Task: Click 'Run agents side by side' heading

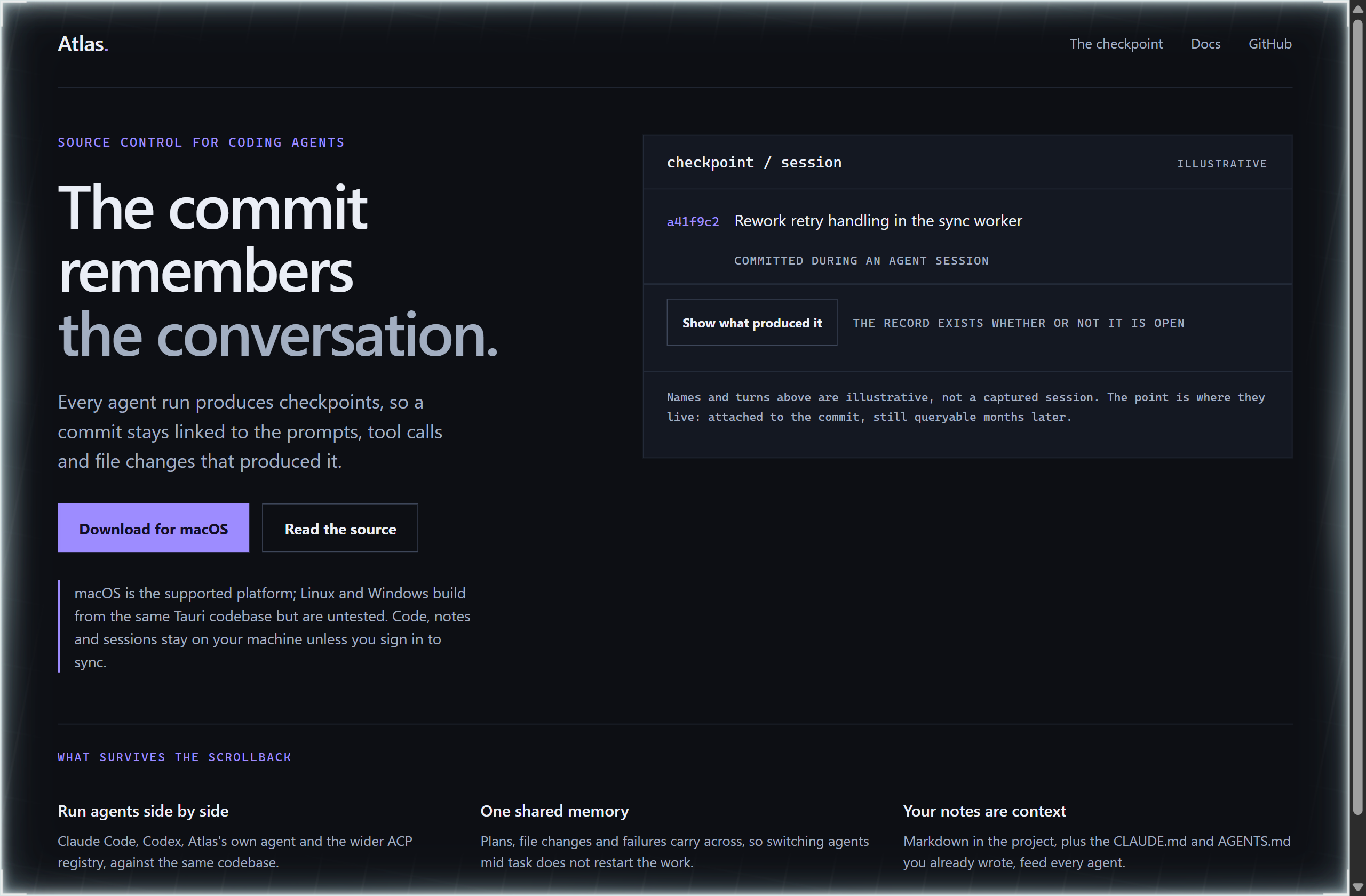Action: point(143,811)
